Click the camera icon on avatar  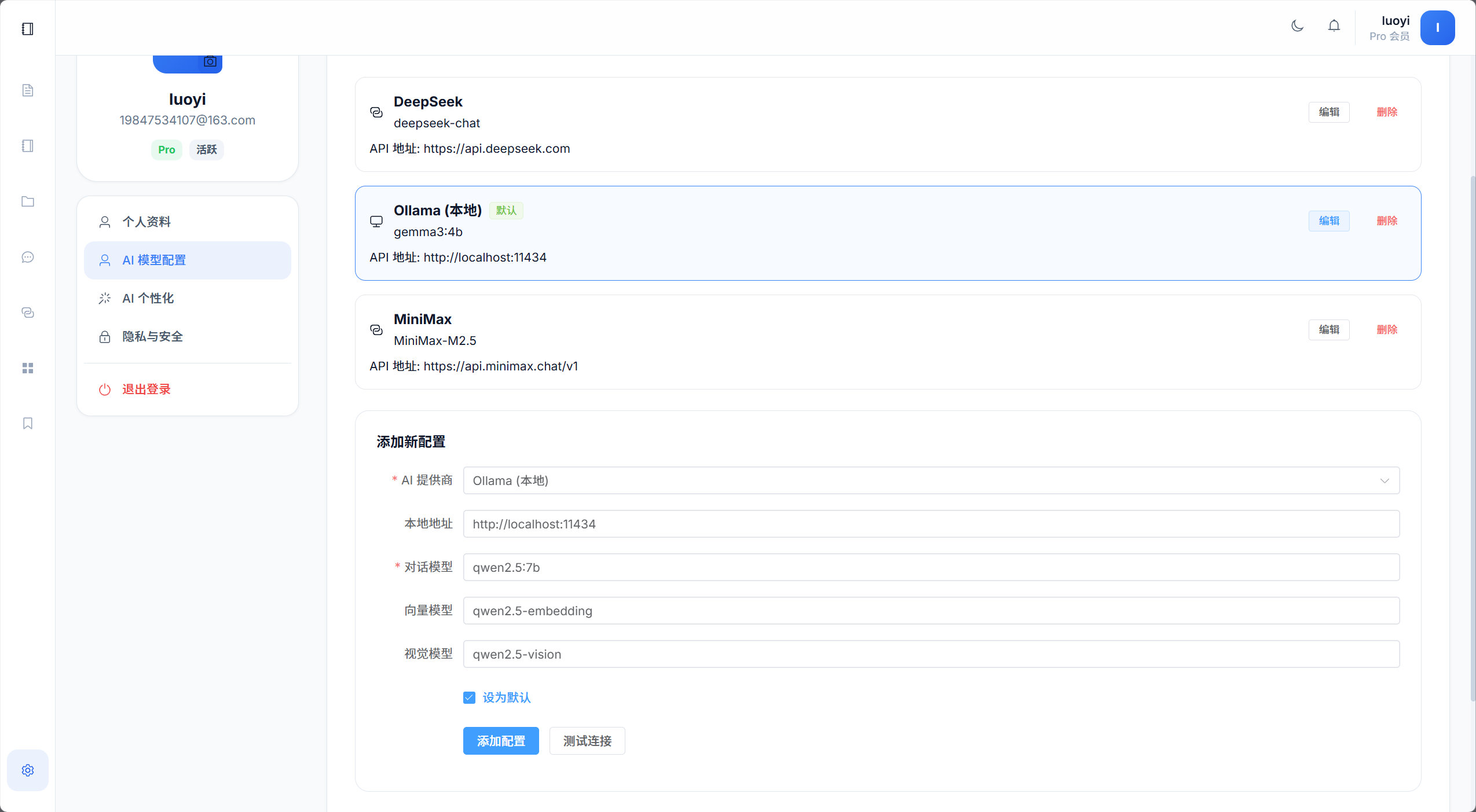210,62
